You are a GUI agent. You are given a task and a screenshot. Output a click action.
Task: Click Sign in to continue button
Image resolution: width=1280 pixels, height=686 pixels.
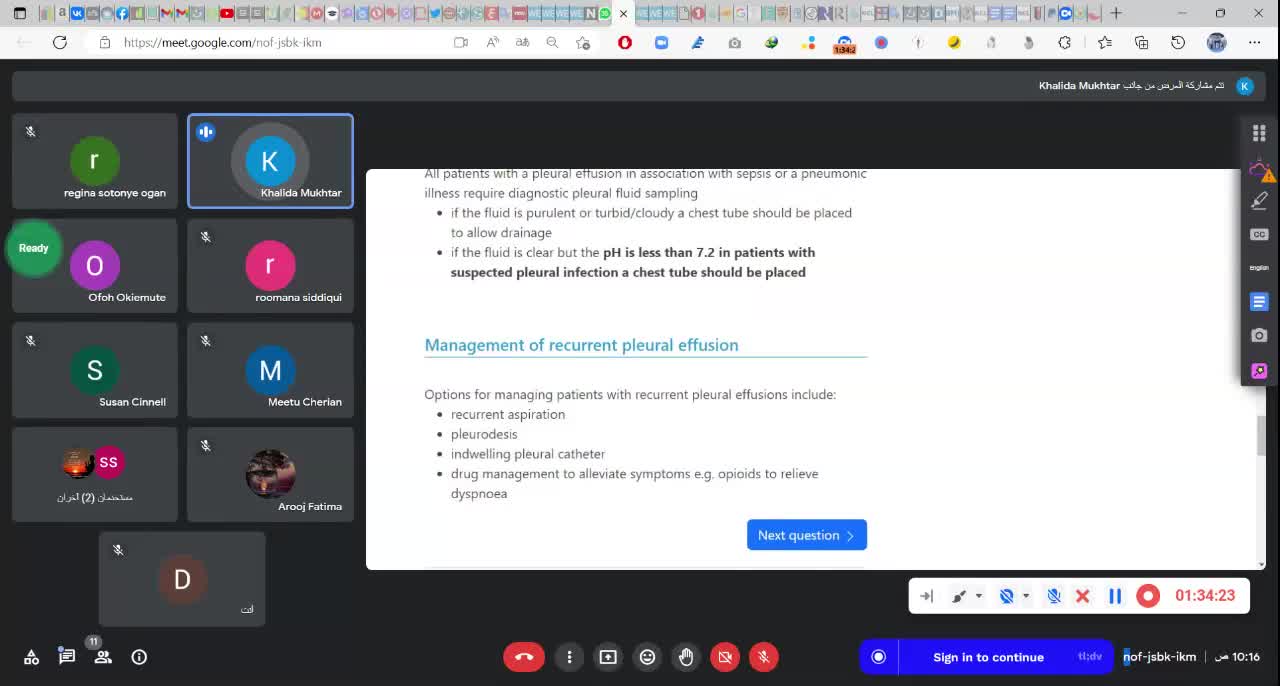click(x=988, y=657)
